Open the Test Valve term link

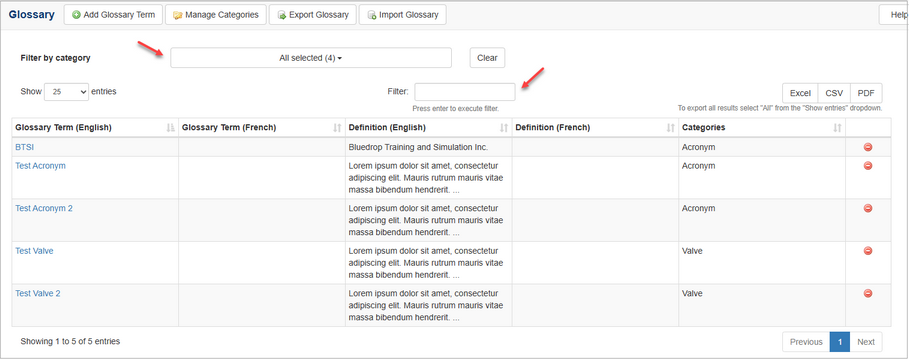point(34,251)
